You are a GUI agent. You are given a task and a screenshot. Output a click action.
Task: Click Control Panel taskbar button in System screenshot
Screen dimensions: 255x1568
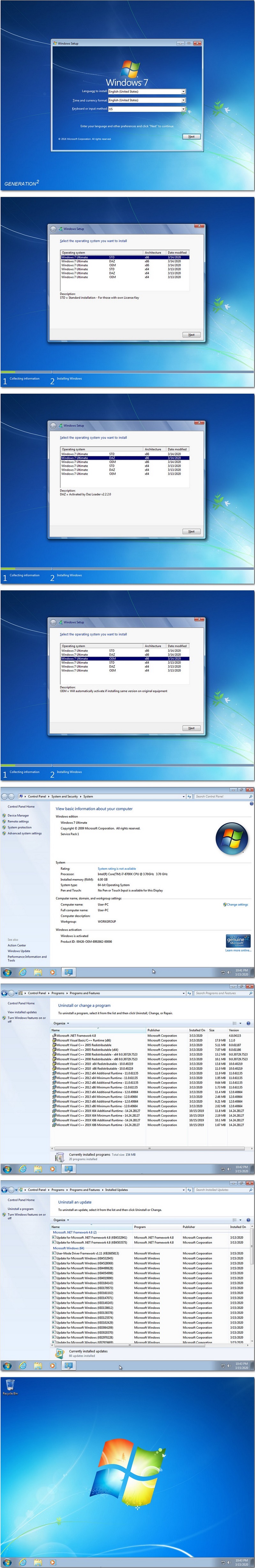pyautogui.click(x=68, y=972)
